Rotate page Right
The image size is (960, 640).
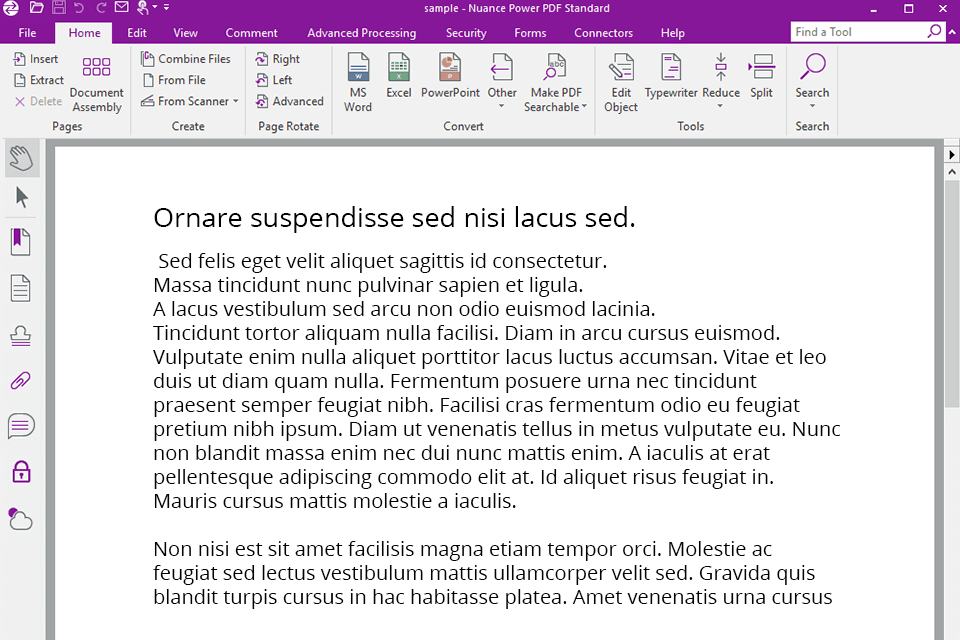[x=277, y=59]
